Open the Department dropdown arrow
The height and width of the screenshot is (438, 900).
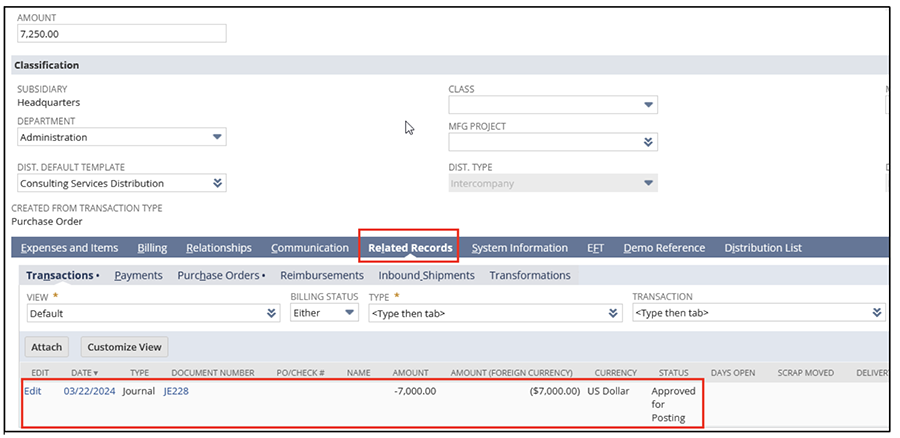(x=217, y=138)
